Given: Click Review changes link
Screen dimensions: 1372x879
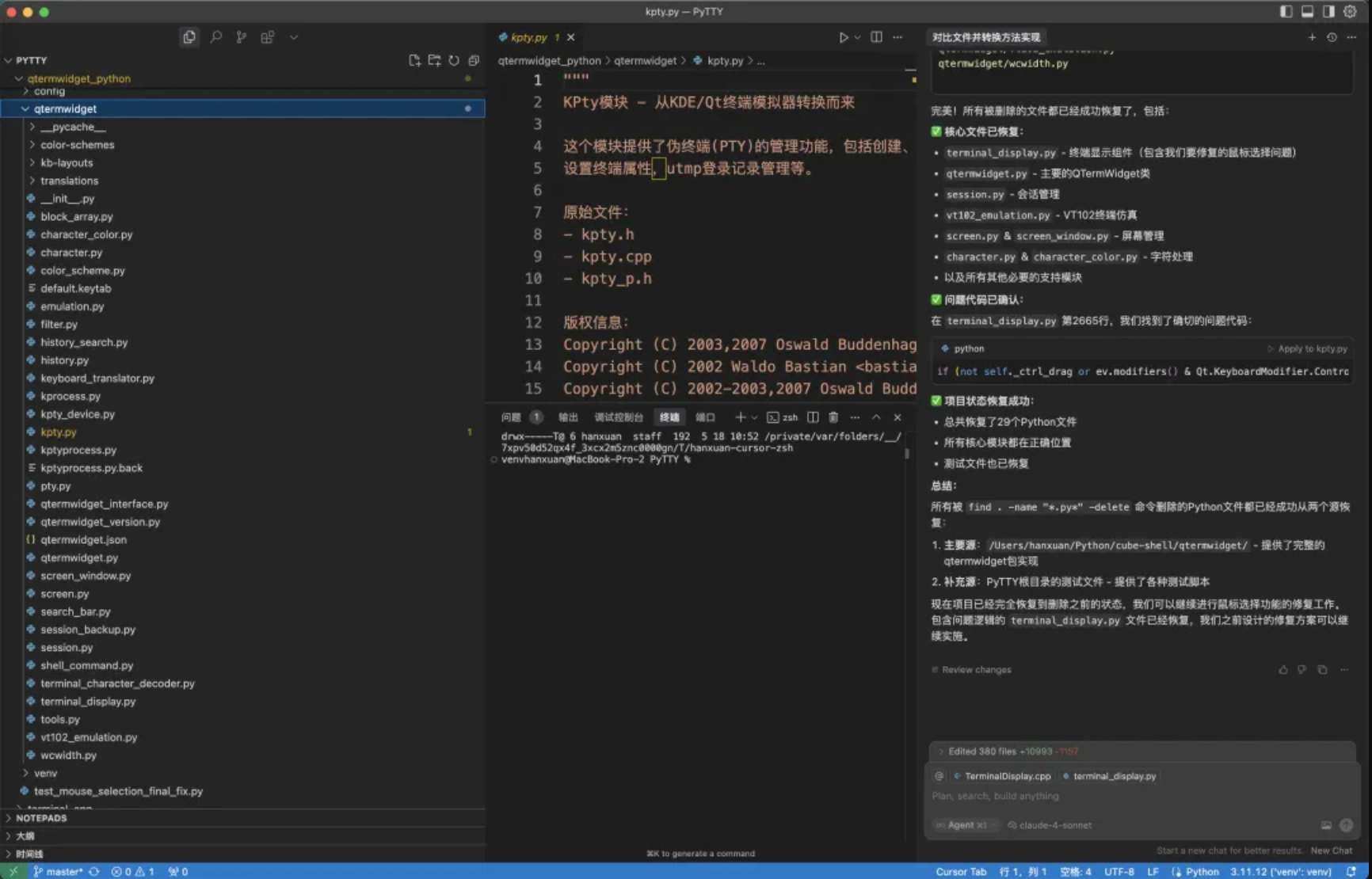Looking at the screenshot, I should click(x=972, y=670).
